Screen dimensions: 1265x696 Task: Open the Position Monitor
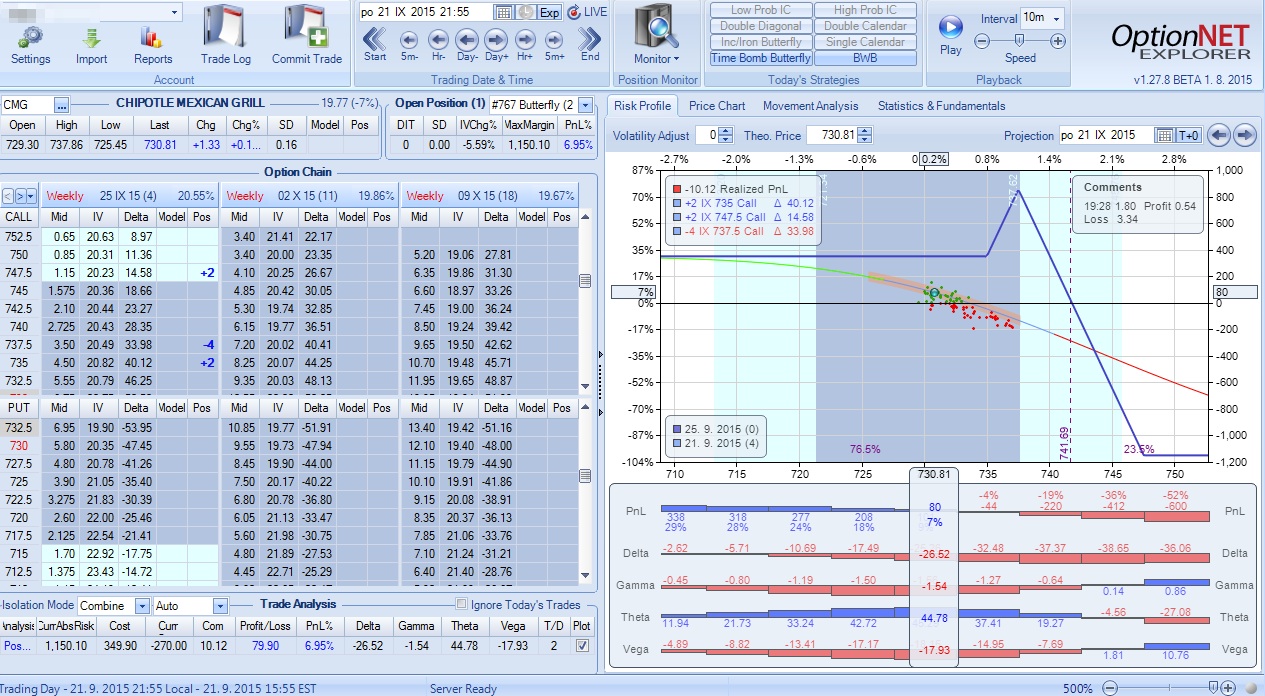[x=657, y=35]
